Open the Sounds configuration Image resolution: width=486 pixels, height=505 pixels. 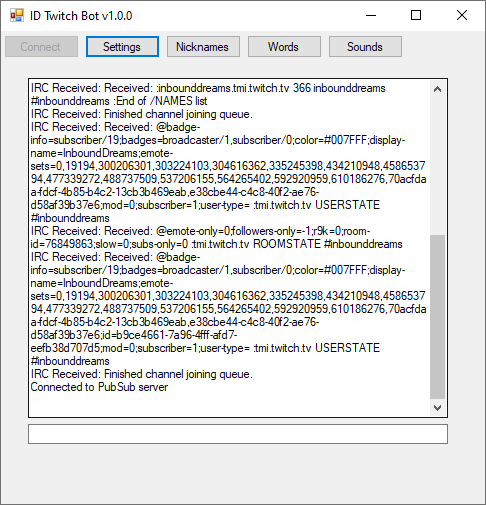click(x=365, y=47)
